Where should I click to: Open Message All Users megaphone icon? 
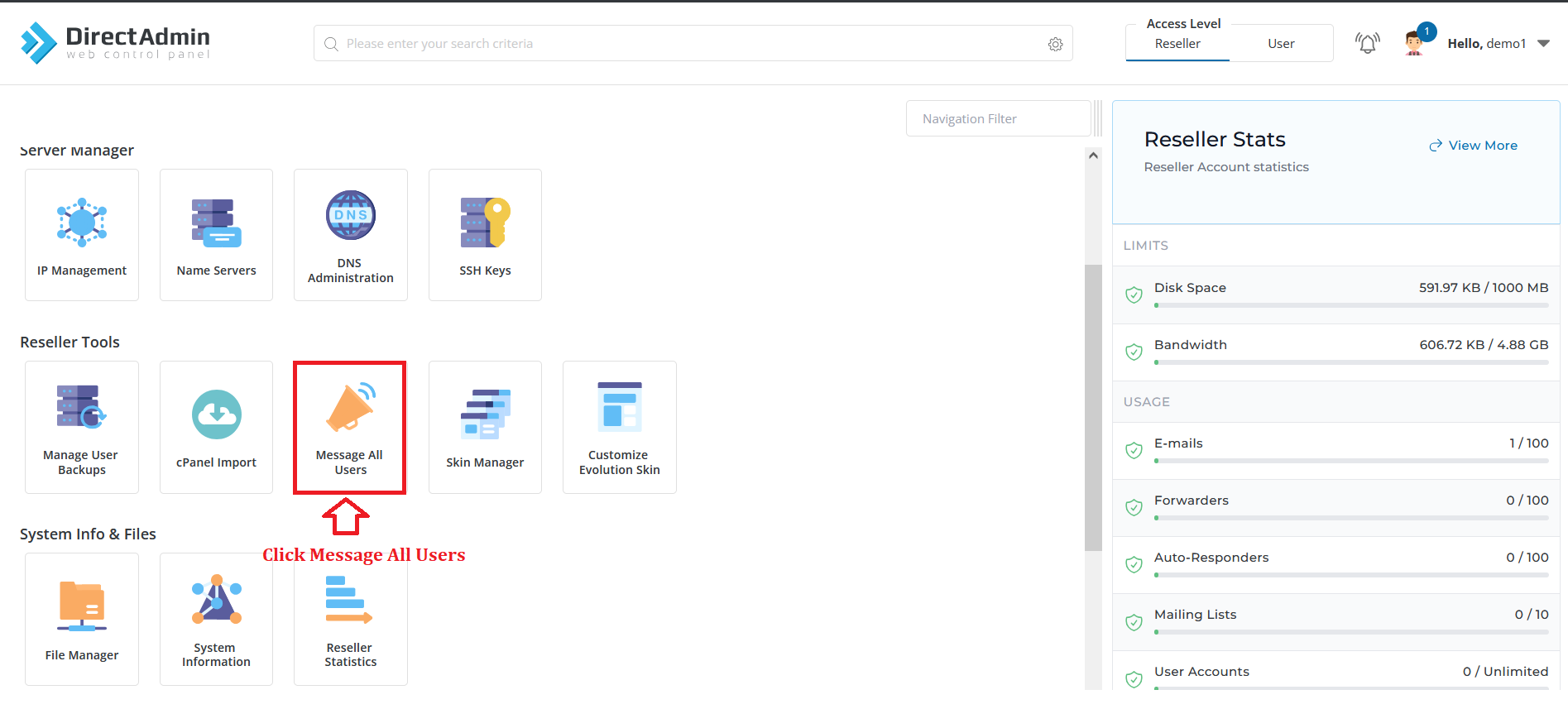[x=351, y=406]
